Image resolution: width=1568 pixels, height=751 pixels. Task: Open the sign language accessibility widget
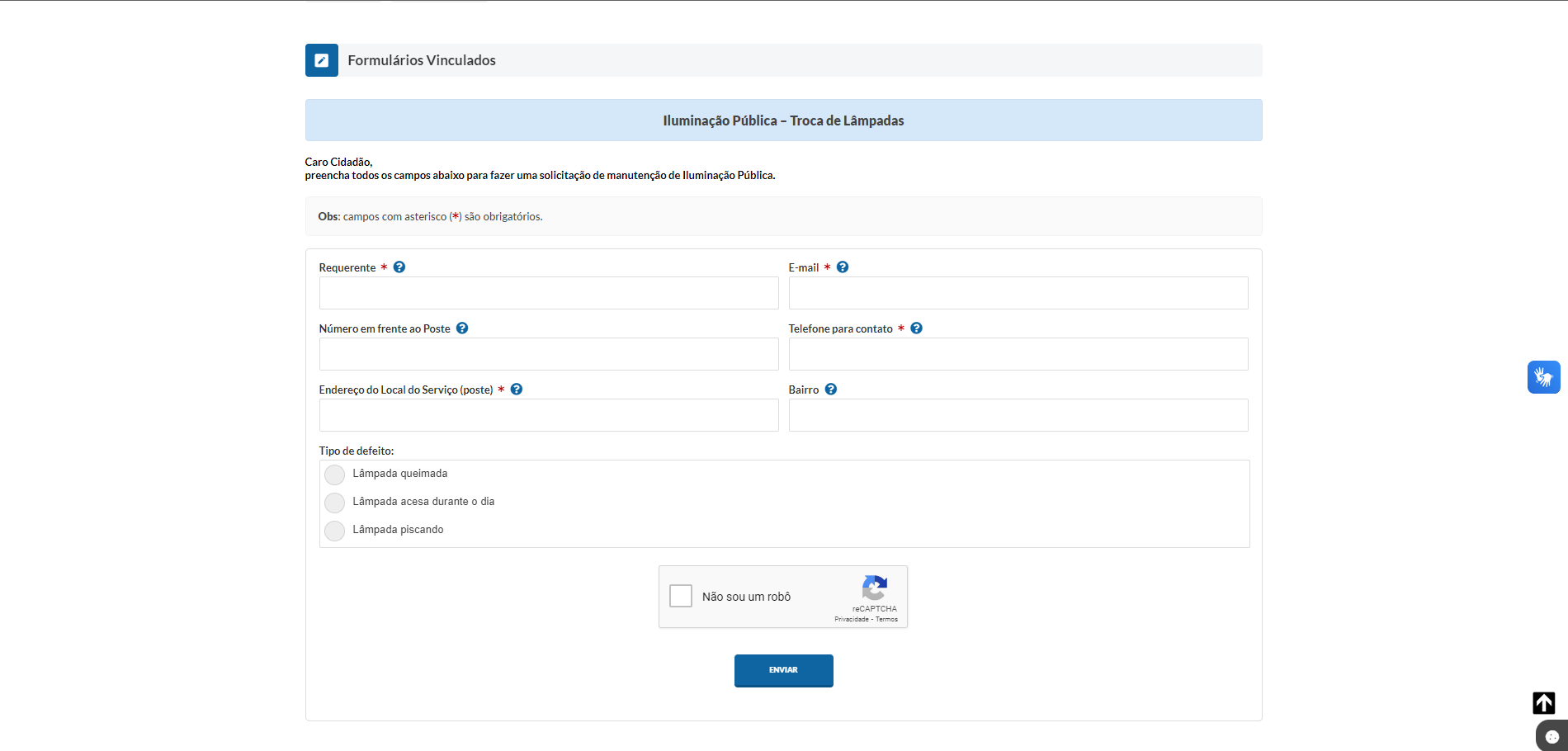pyautogui.click(x=1543, y=377)
